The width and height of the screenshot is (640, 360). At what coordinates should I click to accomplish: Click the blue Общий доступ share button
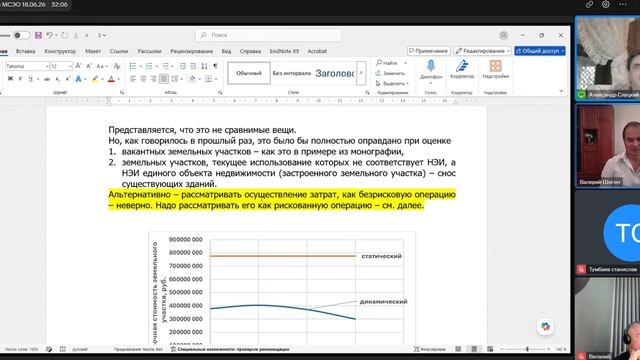click(x=540, y=51)
